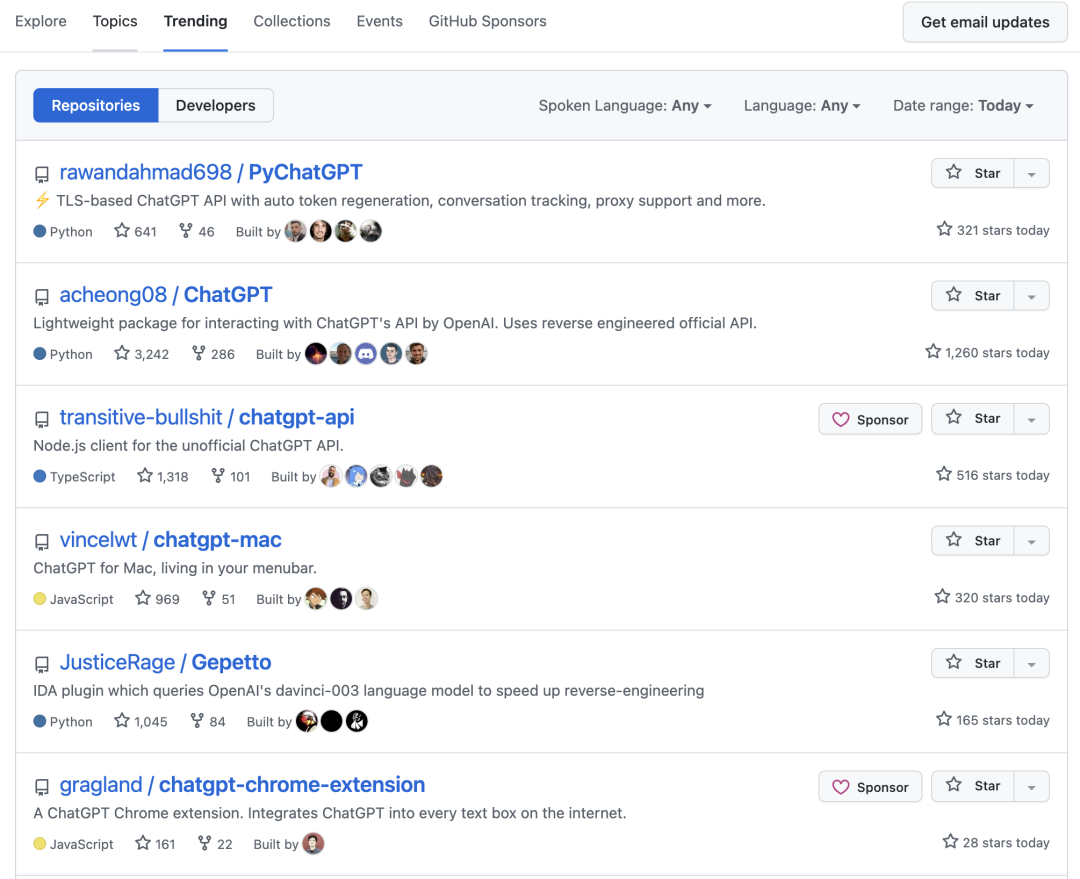Open the acheong08 / ChatGPT repository link

tap(166, 295)
